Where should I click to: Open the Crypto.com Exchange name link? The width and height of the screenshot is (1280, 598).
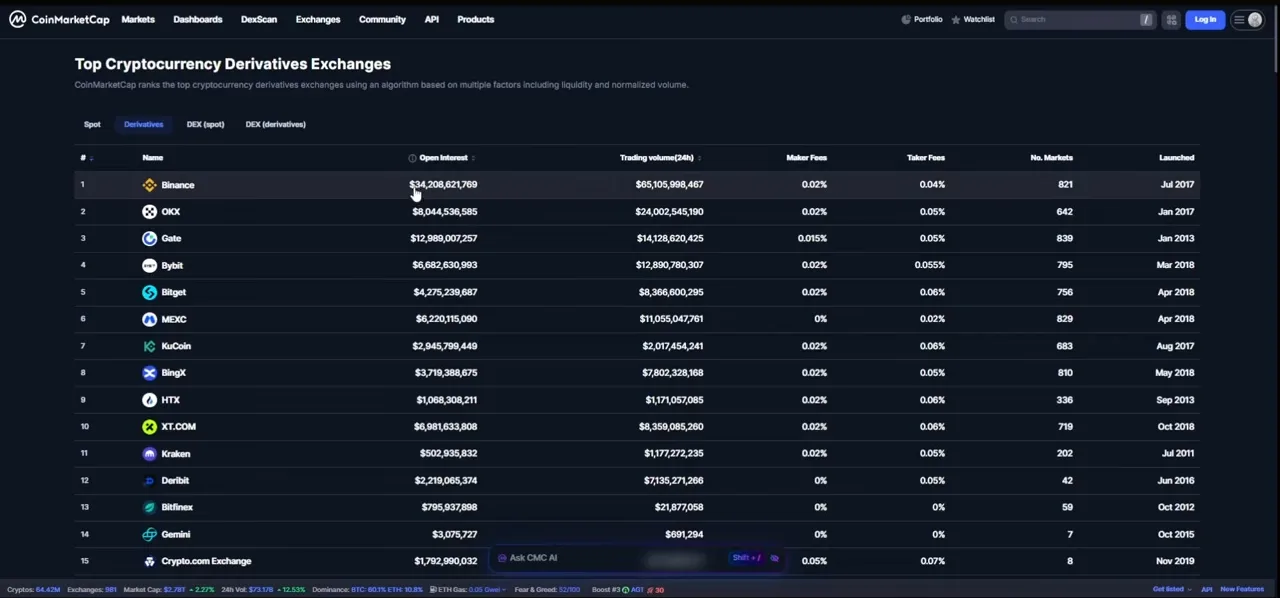click(206, 562)
